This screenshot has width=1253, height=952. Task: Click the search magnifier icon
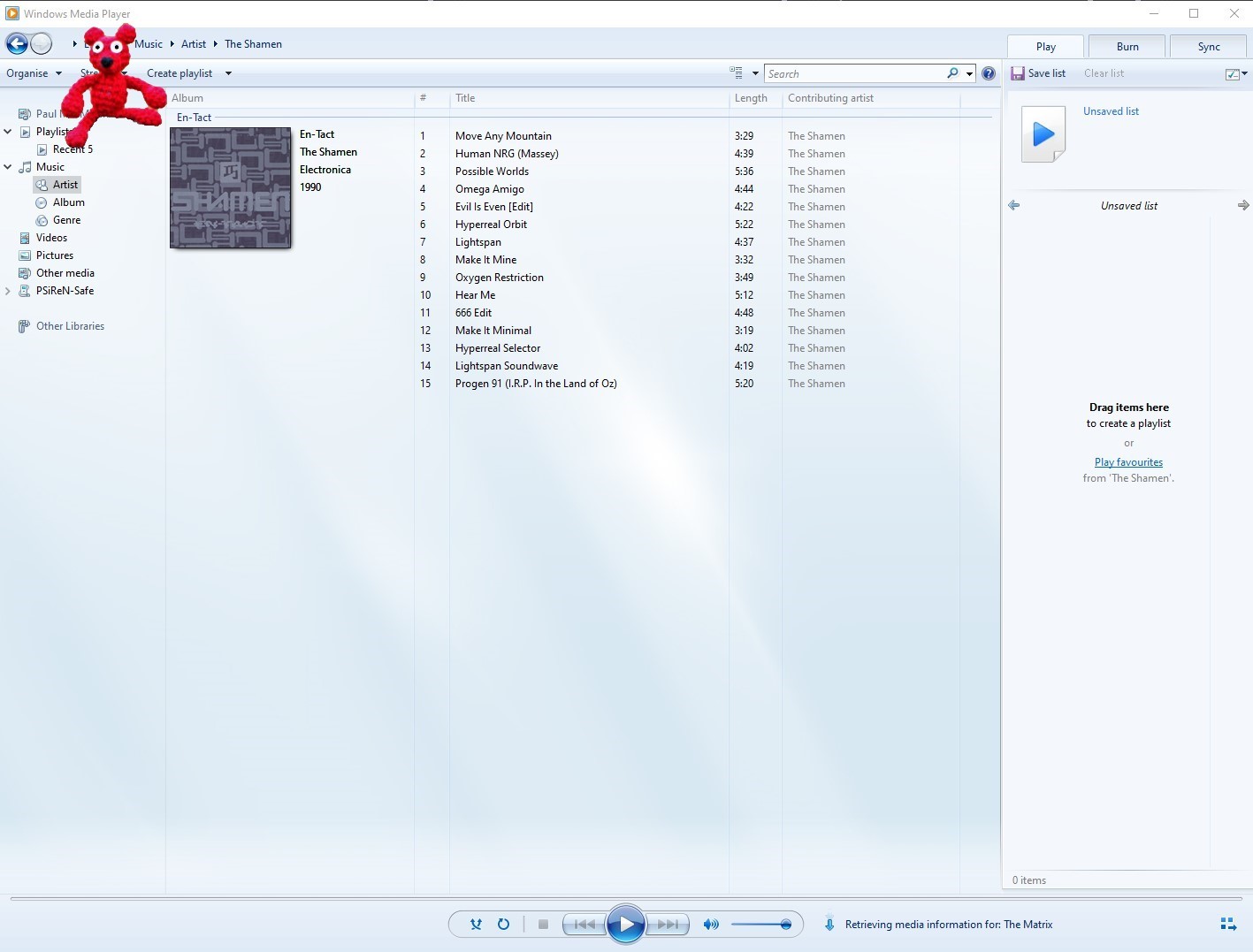click(x=952, y=73)
